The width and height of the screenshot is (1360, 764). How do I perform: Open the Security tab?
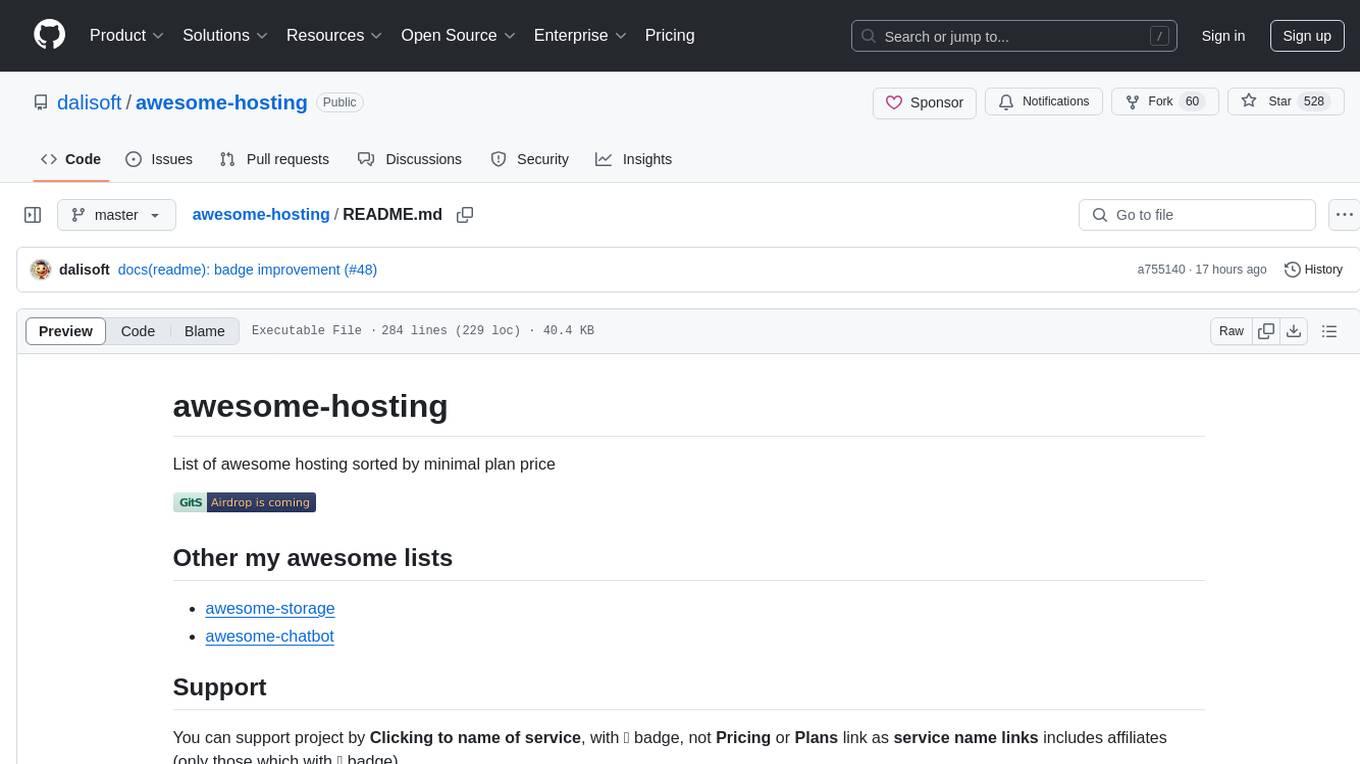530,159
